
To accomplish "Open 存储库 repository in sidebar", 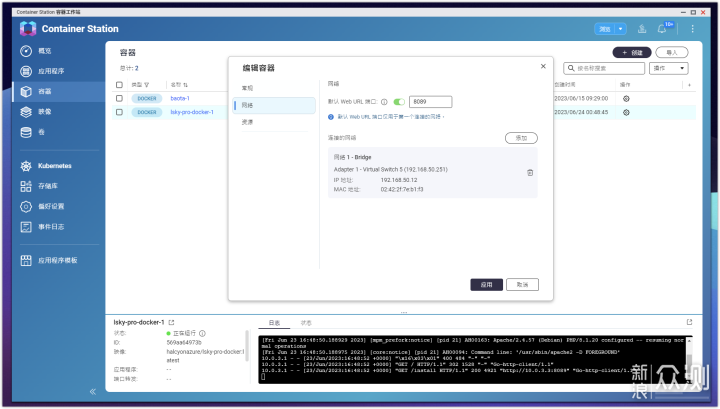I will pyautogui.click(x=48, y=186).
